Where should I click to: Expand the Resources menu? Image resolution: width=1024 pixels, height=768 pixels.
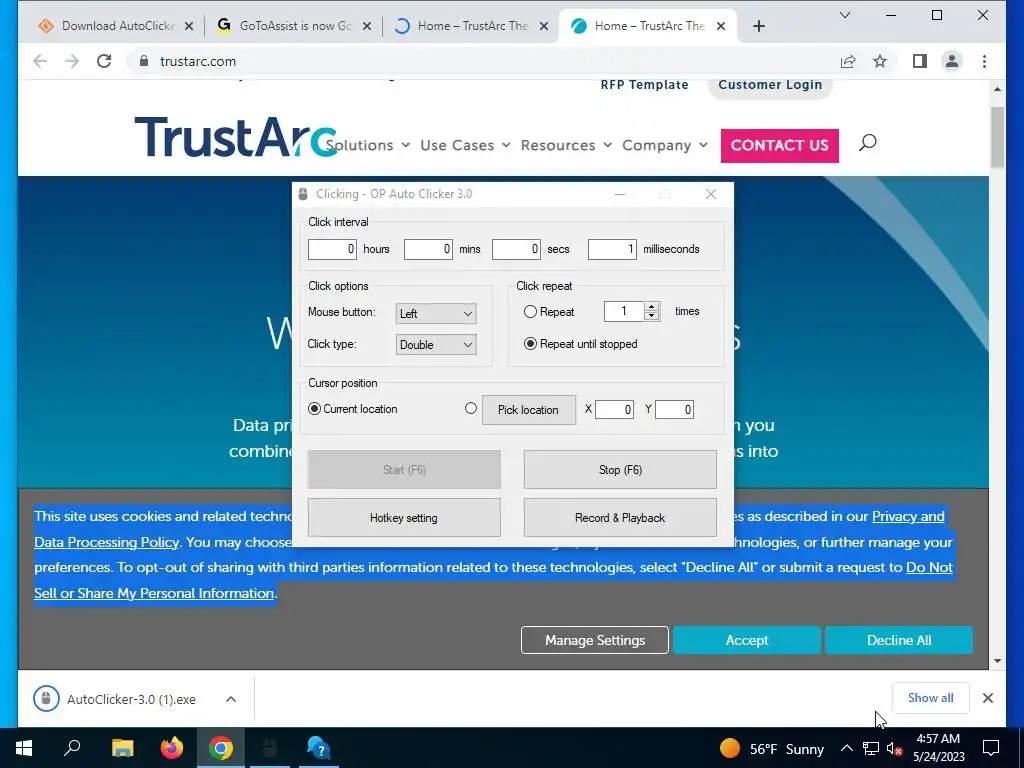566,145
